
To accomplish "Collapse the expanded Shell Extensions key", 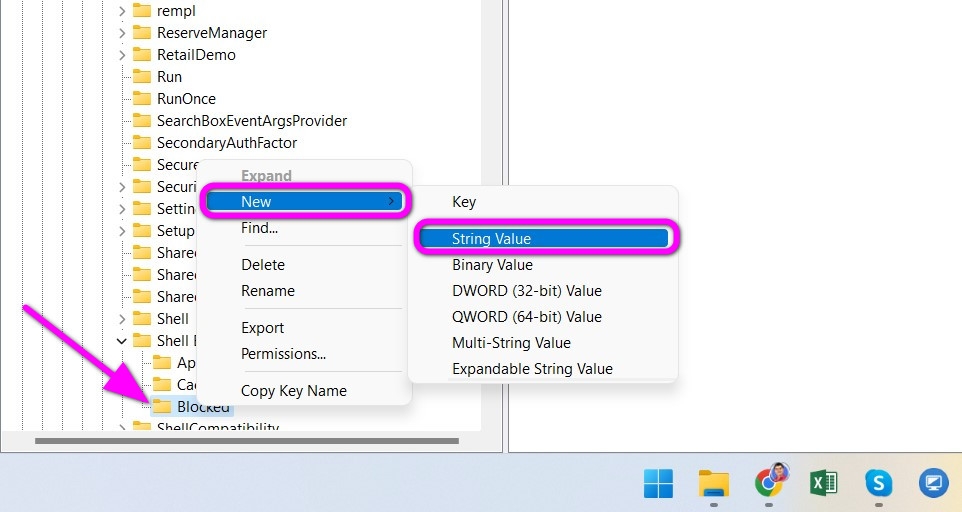I will [x=121, y=341].
